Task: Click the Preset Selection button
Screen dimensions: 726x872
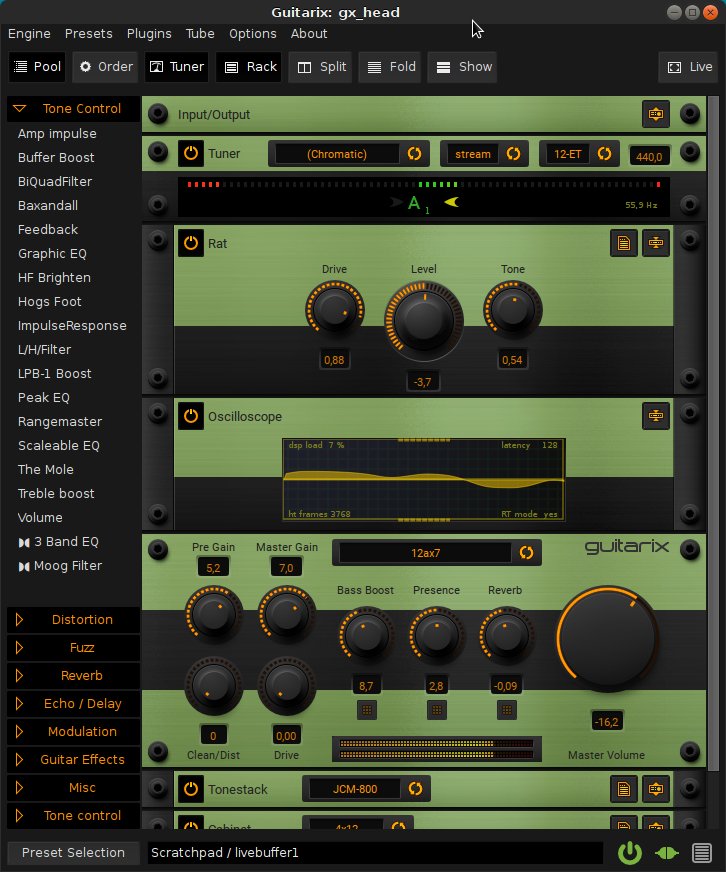Action: (x=73, y=853)
